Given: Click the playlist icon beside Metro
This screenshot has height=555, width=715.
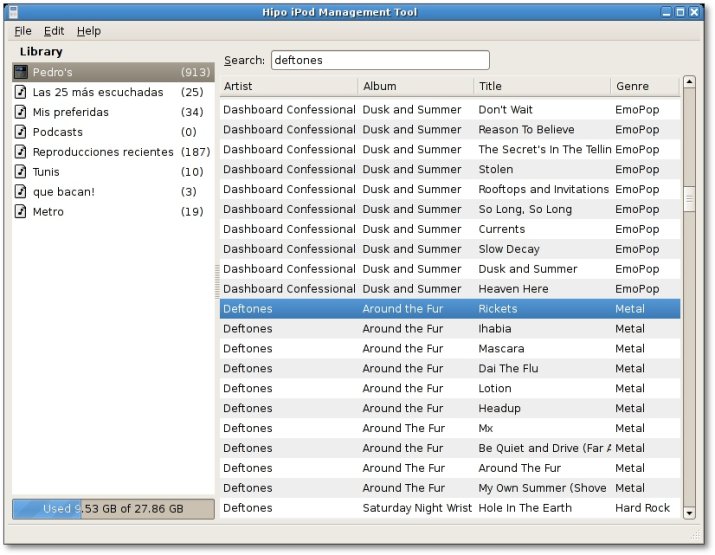Looking at the screenshot, I should [x=21, y=212].
